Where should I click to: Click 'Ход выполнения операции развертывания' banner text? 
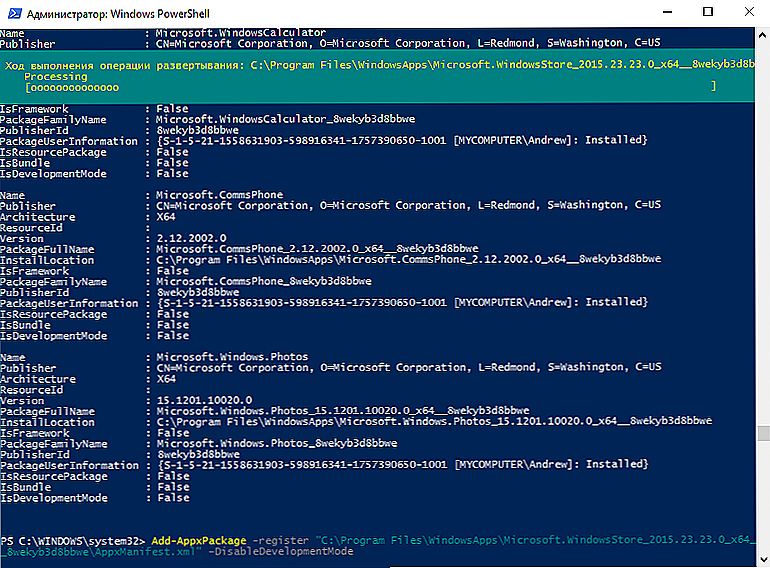click(124, 66)
